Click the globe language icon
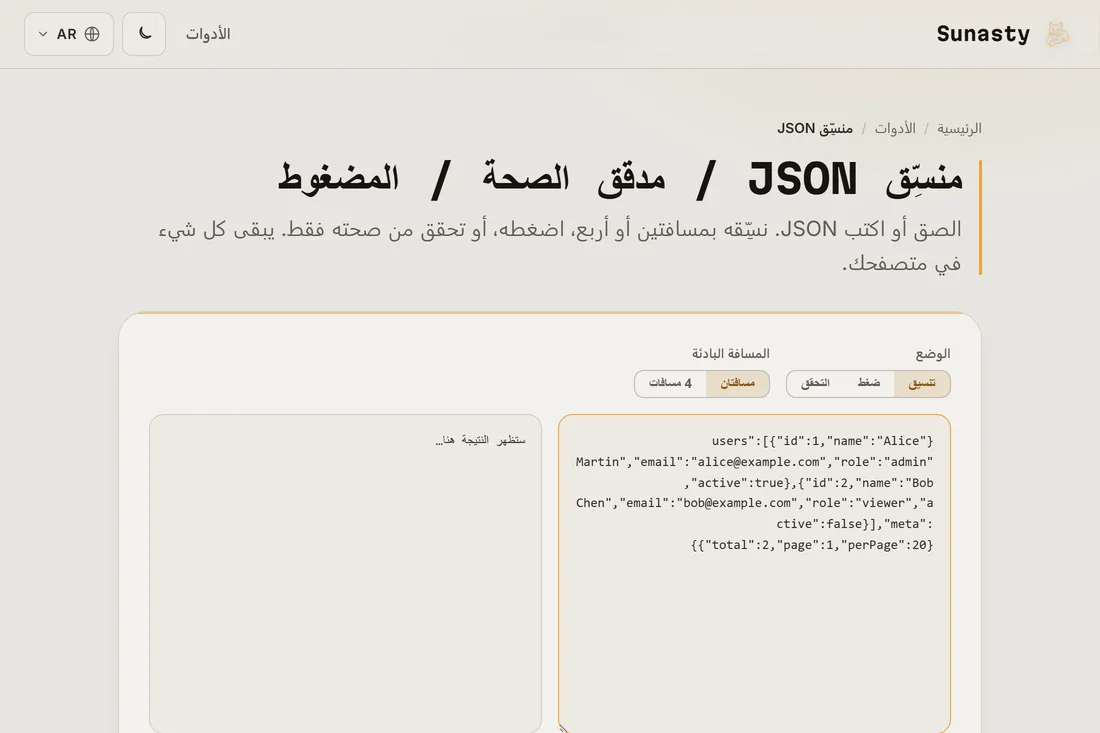The height and width of the screenshot is (733, 1100). (92, 34)
